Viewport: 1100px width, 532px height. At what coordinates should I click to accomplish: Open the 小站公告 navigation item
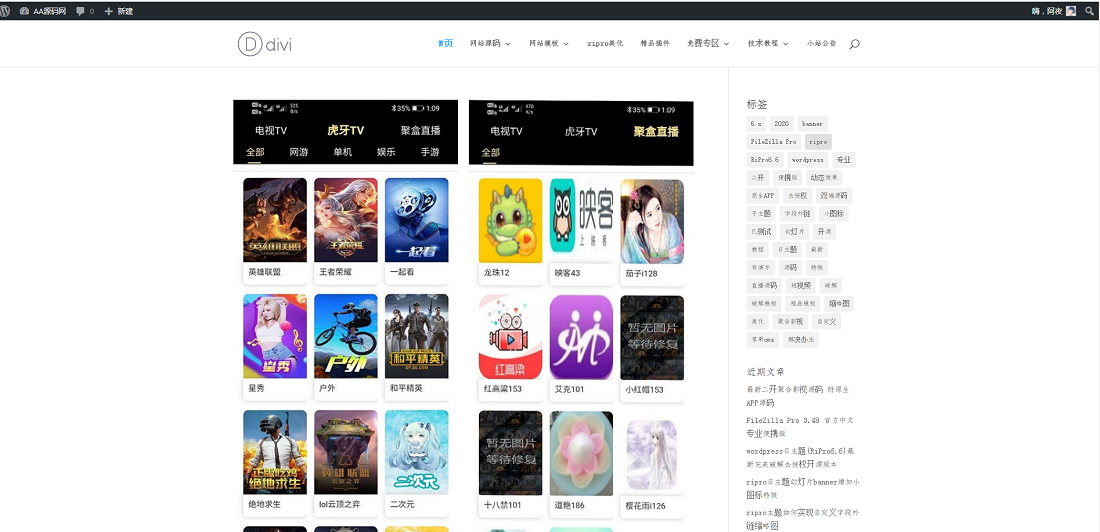[821, 44]
